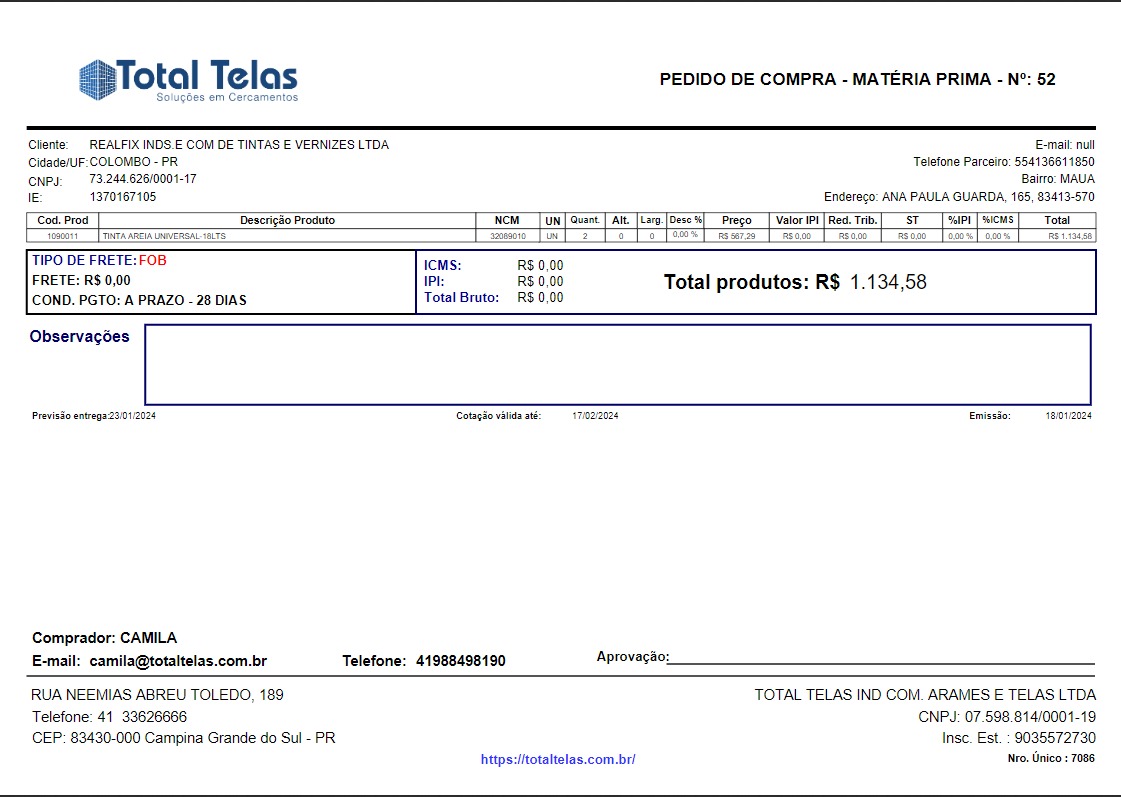Viewport: 1121px width, 797px height.
Task: Click the page title Pedido de Compra Nº 52
Action: pos(857,80)
